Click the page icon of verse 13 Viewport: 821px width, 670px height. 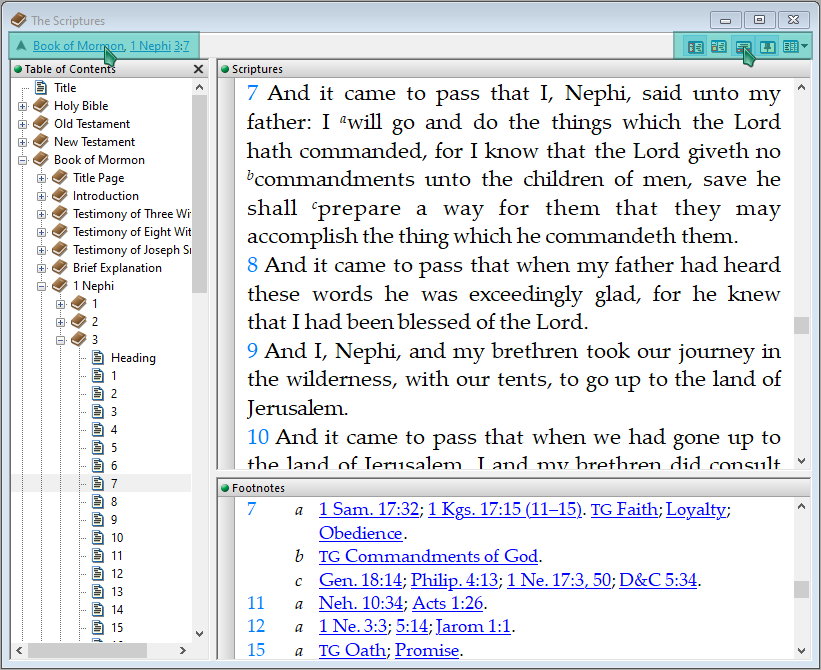tap(98, 591)
